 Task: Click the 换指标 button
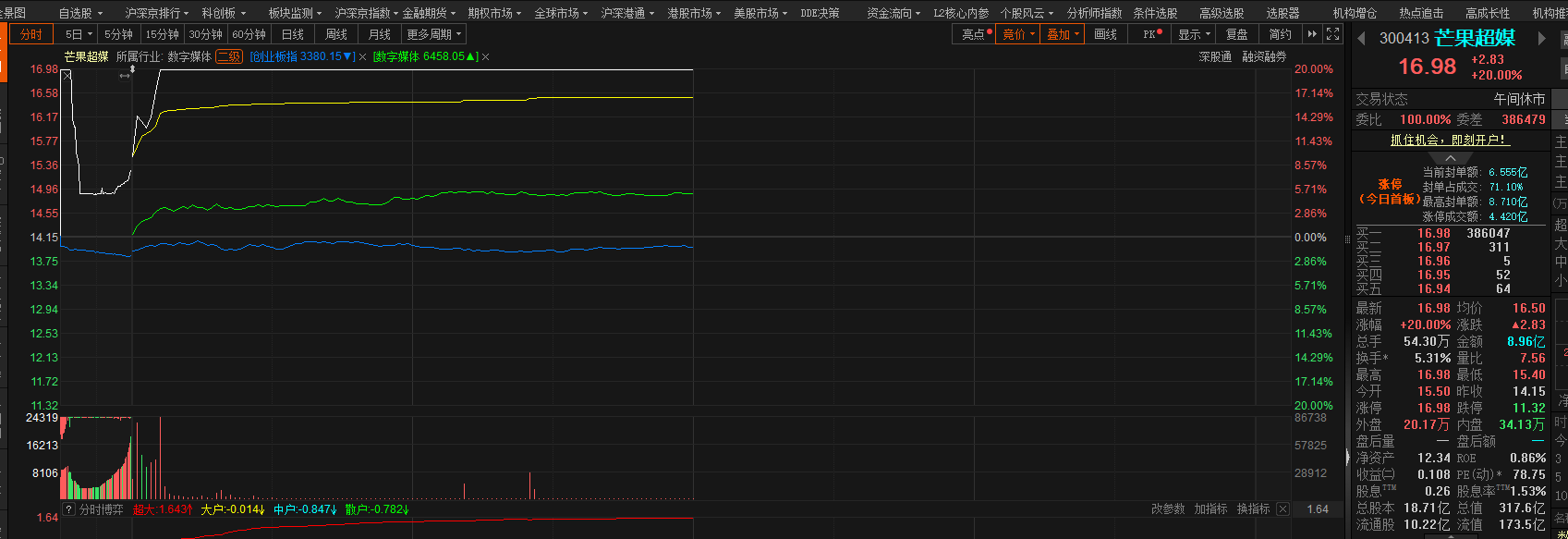pyautogui.click(x=1253, y=509)
